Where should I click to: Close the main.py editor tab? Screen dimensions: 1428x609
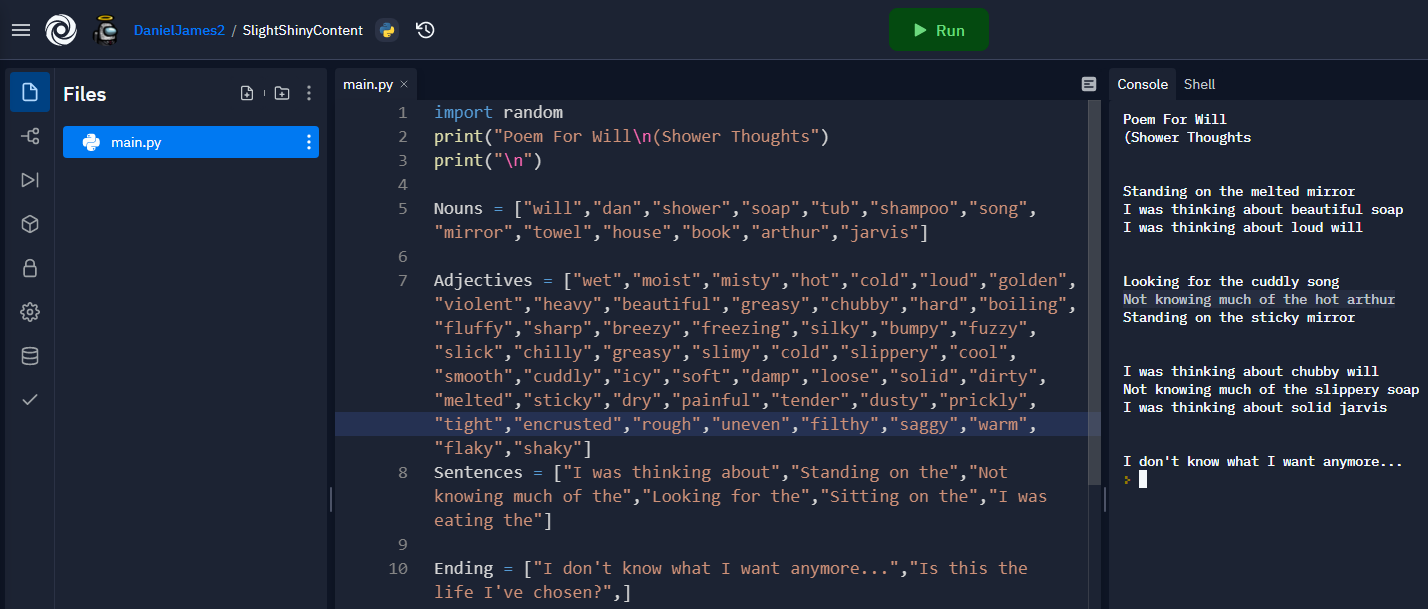(404, 84)
